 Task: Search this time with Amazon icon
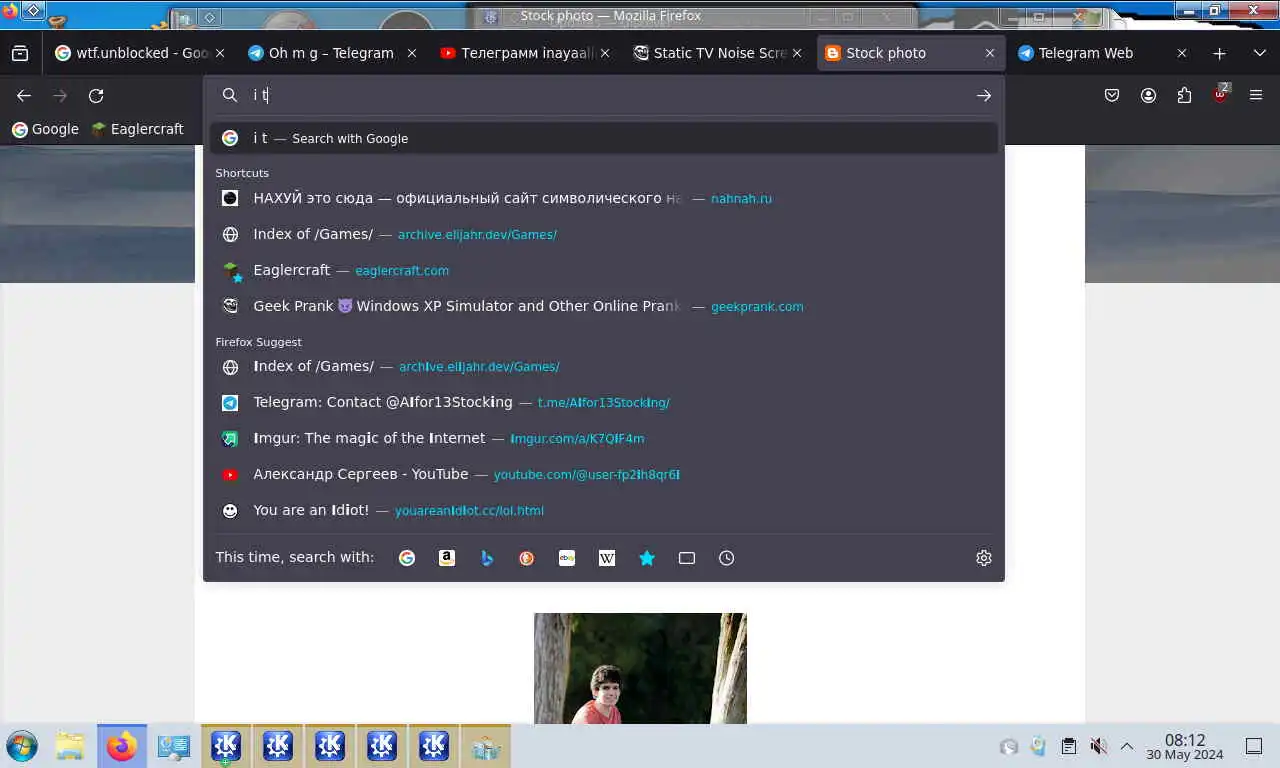point(447,558)
